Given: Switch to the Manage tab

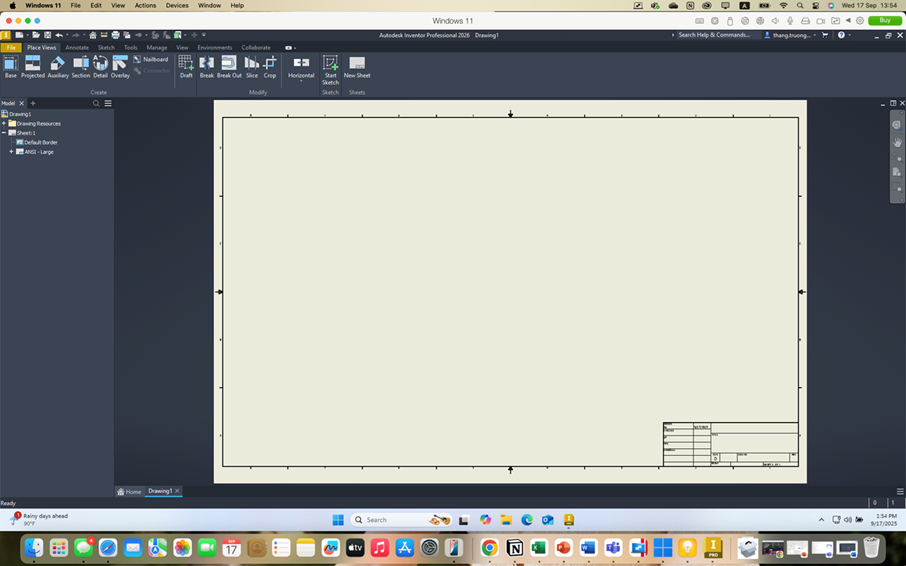Looking at the screenshot, I should pyautogui.click(x=157, y=48).
